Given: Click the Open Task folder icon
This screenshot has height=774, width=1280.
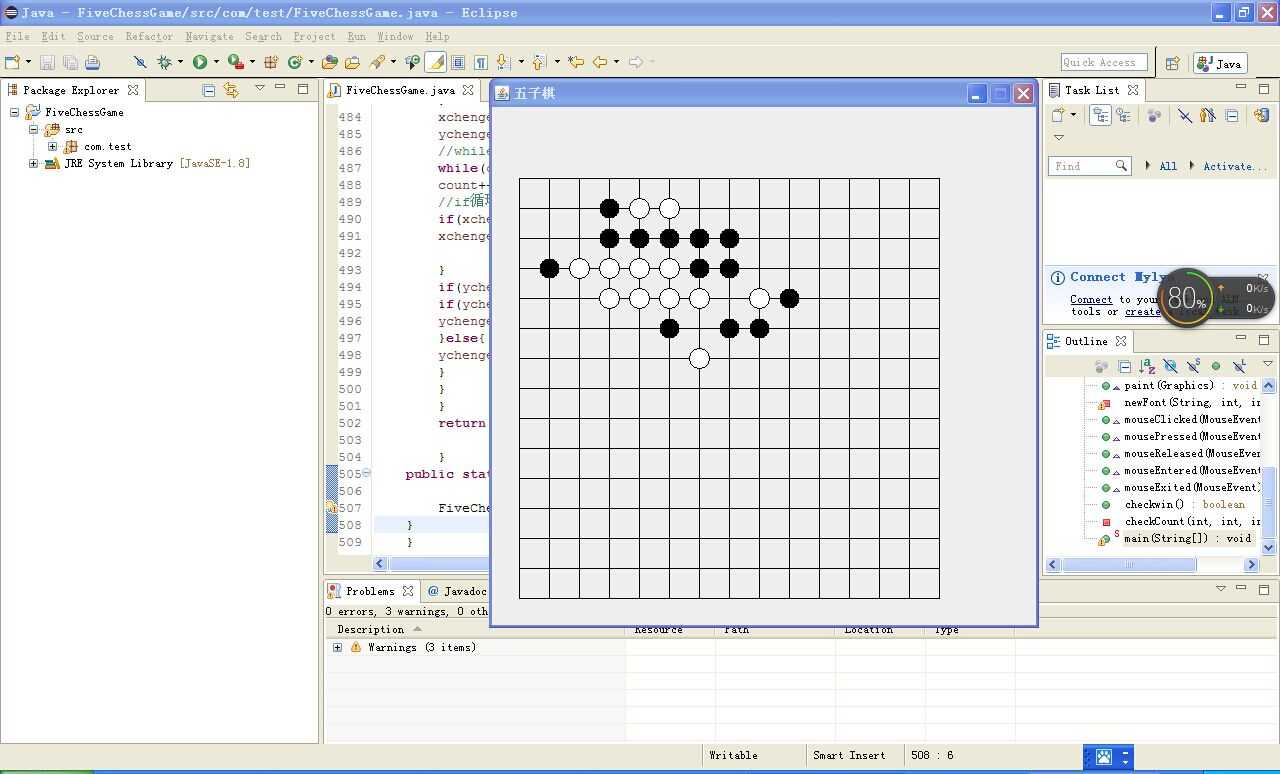Looking at the screenshot, I should (352, 62).
